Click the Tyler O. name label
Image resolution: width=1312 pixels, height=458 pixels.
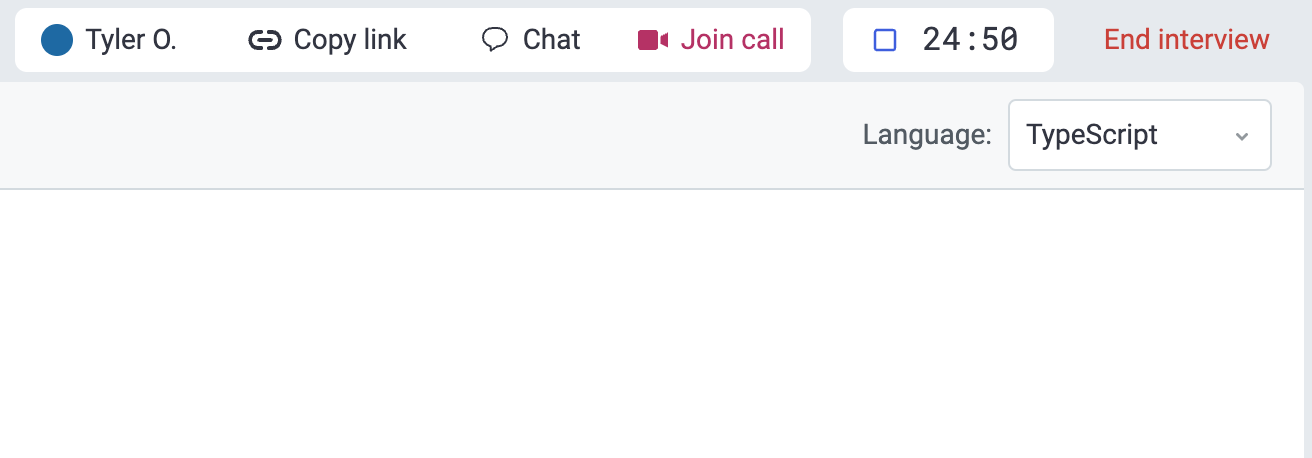click(131, 40)
